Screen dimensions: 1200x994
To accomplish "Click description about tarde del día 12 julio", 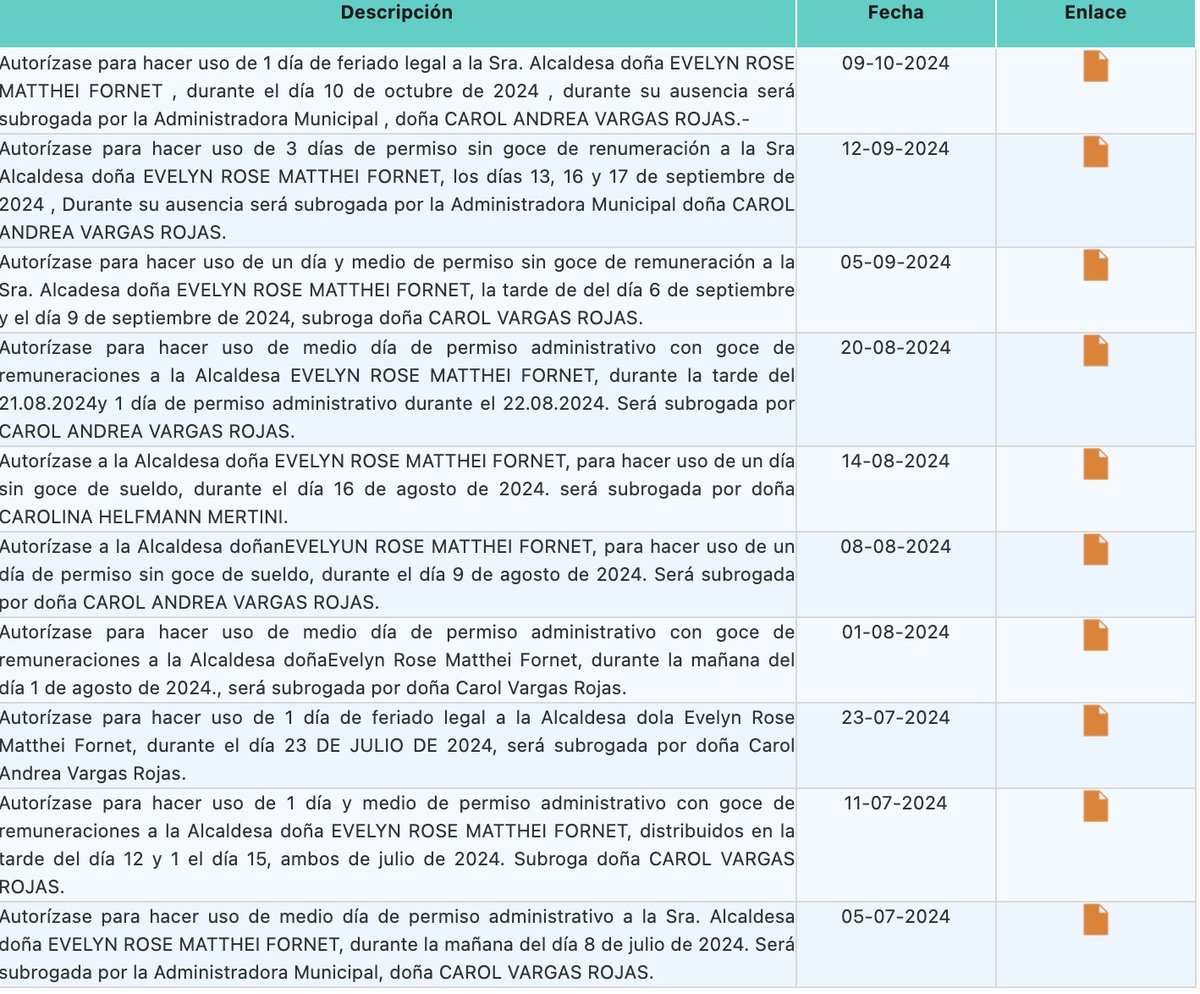I will (398, 845).
